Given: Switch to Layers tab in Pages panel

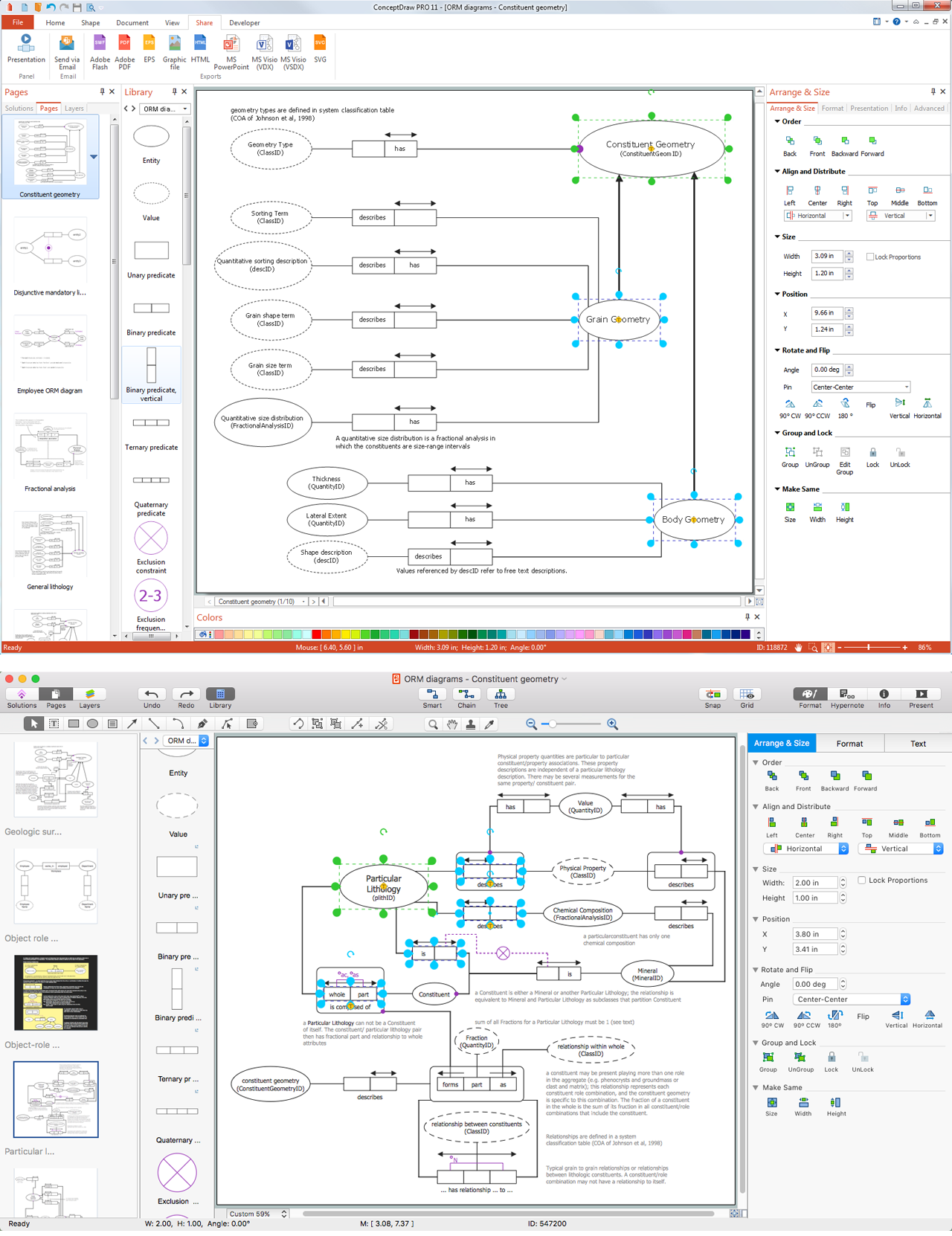Looking at the screenshot, I should pos(74,109).
